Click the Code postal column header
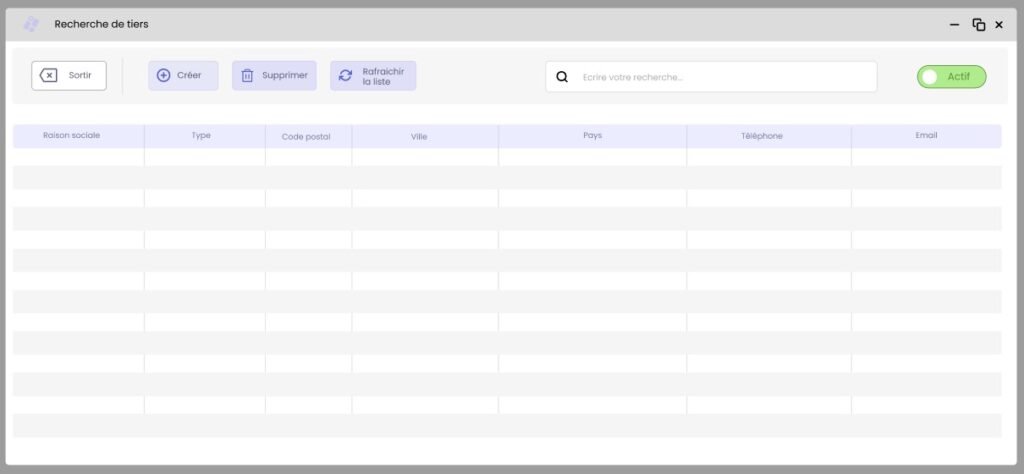 pos(306,136)
